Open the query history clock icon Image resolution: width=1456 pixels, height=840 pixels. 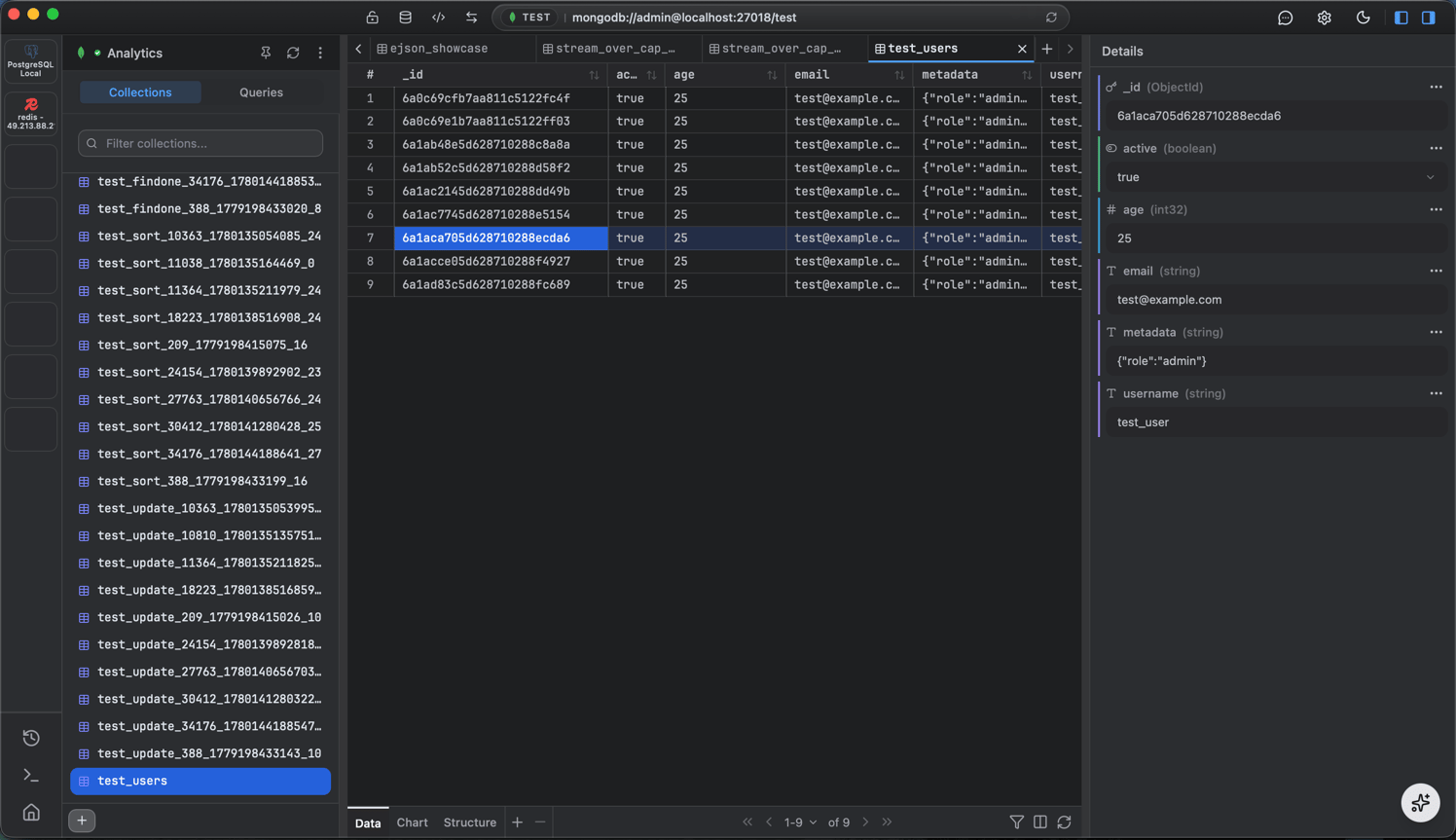[x=31, y=738]
